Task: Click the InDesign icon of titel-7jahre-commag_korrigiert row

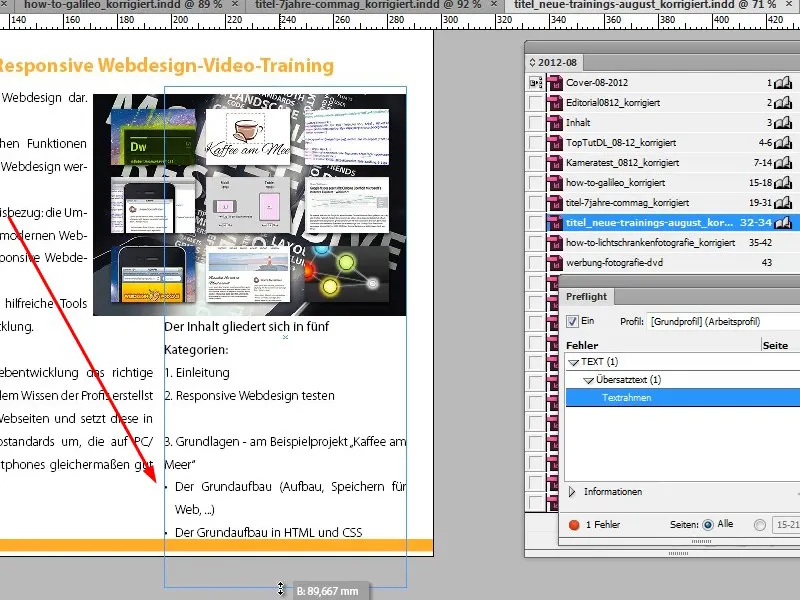Action: [555, 203]
